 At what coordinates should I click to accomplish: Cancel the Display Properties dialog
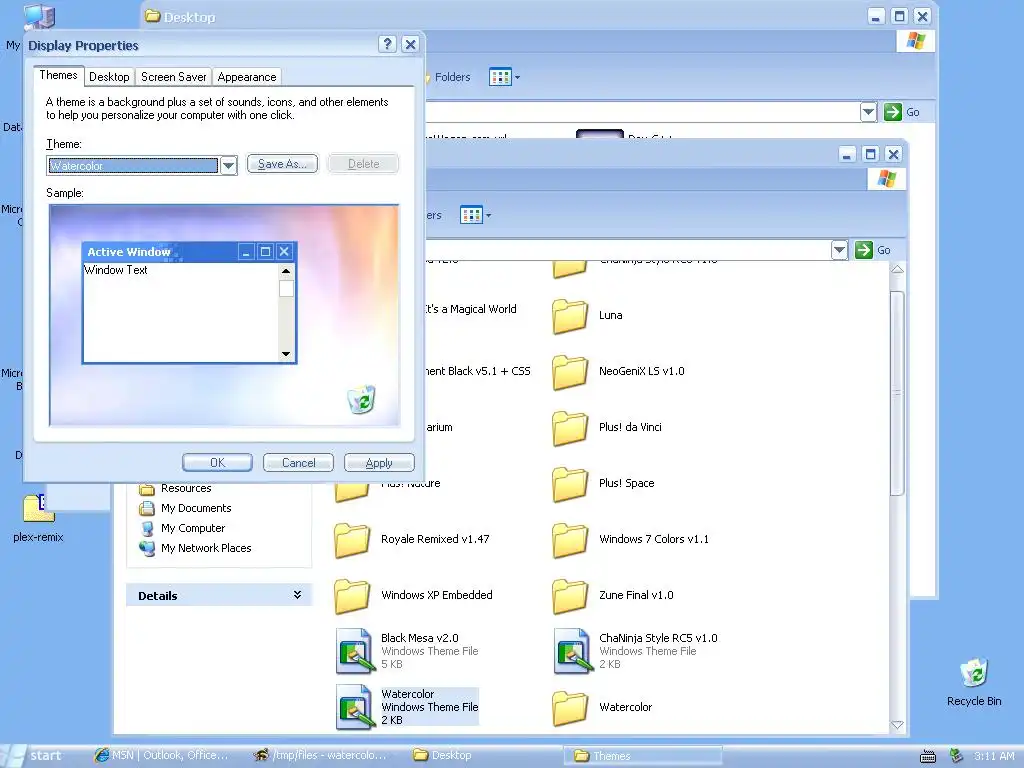(x=298, y=462)
